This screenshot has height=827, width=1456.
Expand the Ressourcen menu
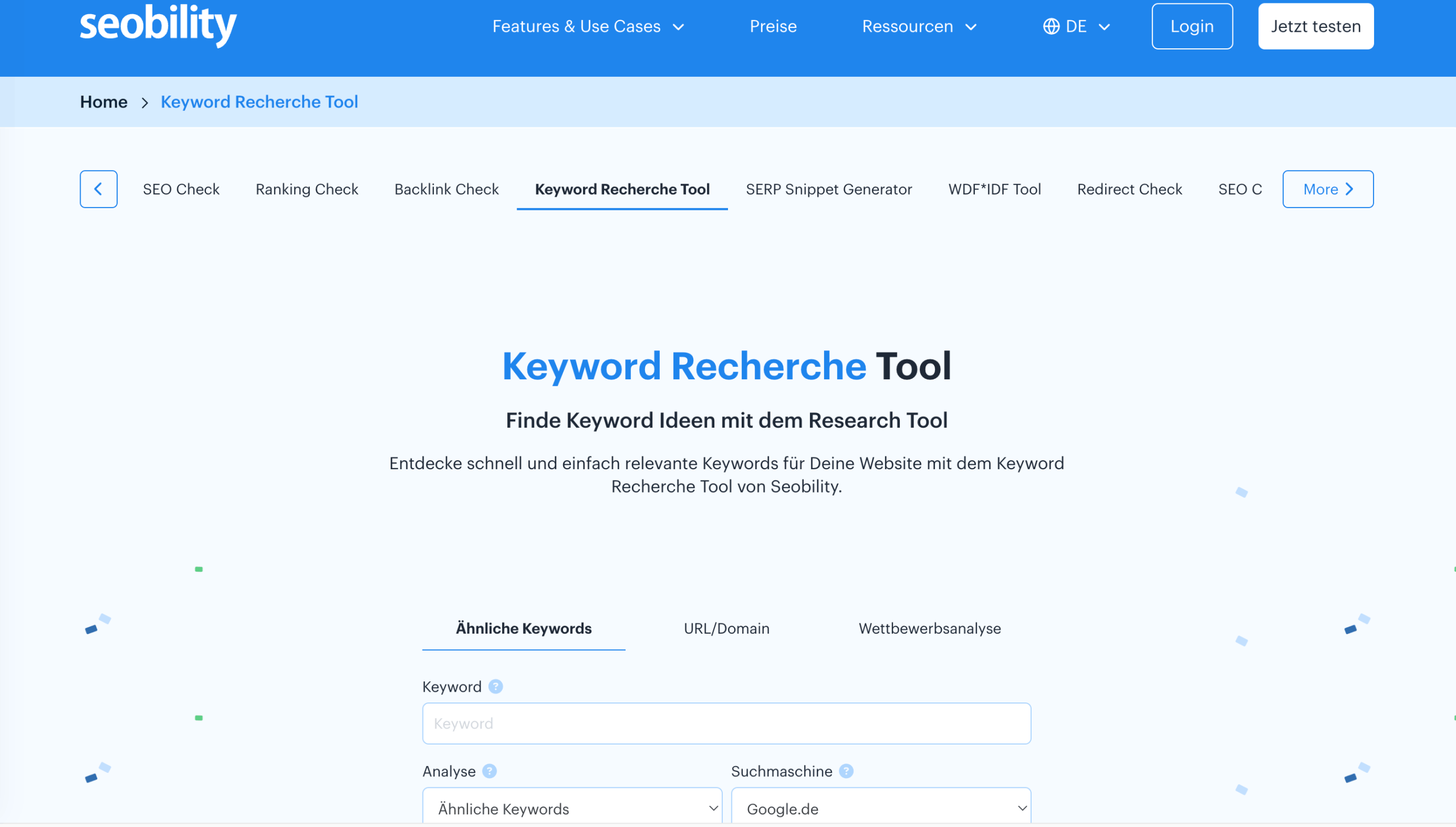click(x=919, y=26)
